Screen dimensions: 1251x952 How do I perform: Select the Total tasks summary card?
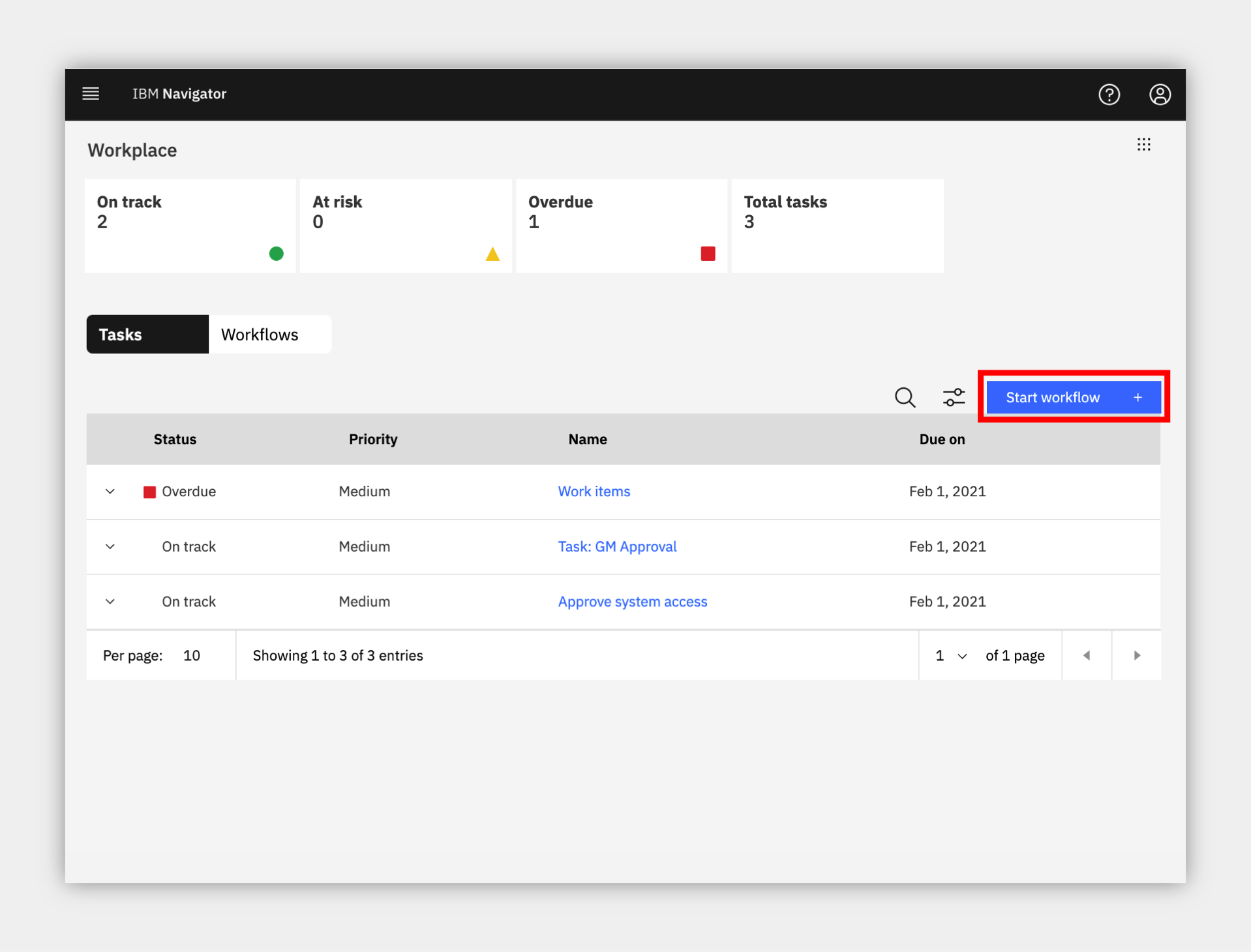837,226
